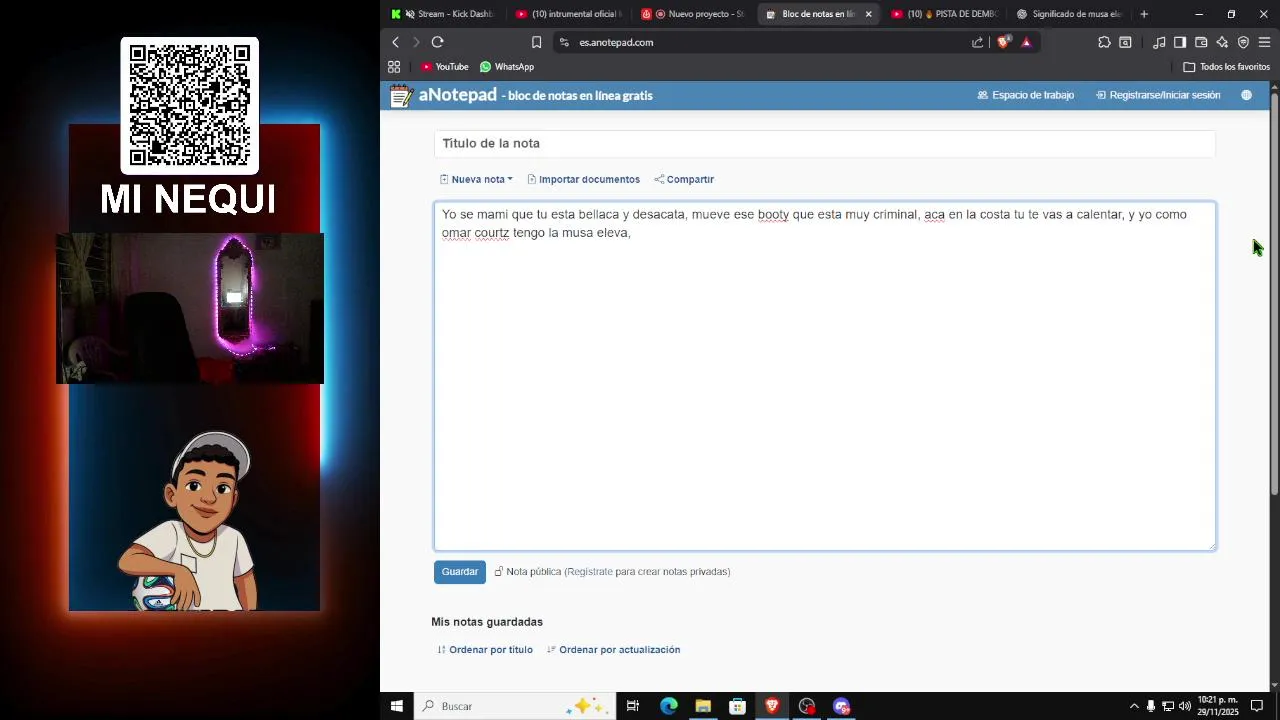This screenshot has width=1280, height=720.
Task: Close the Bloc de notas tab
Action: [x=868, y=14]
